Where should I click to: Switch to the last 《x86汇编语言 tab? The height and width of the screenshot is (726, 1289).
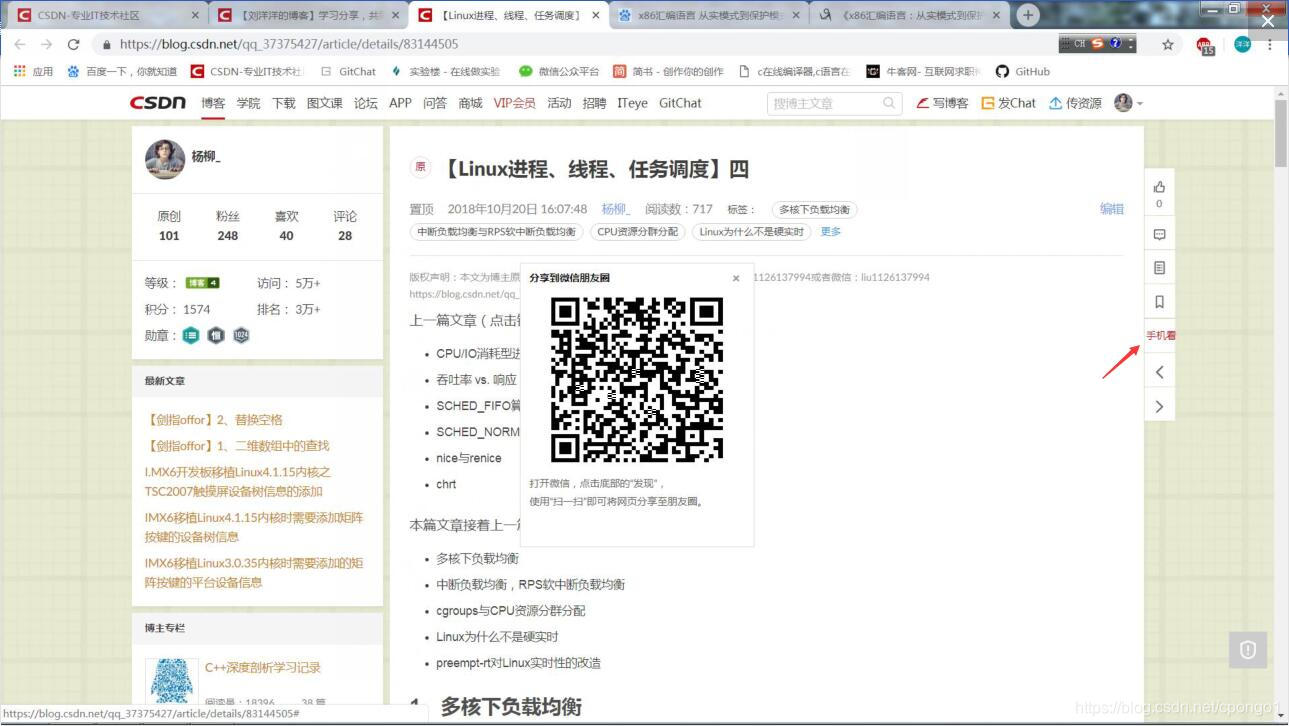[908, 16]
